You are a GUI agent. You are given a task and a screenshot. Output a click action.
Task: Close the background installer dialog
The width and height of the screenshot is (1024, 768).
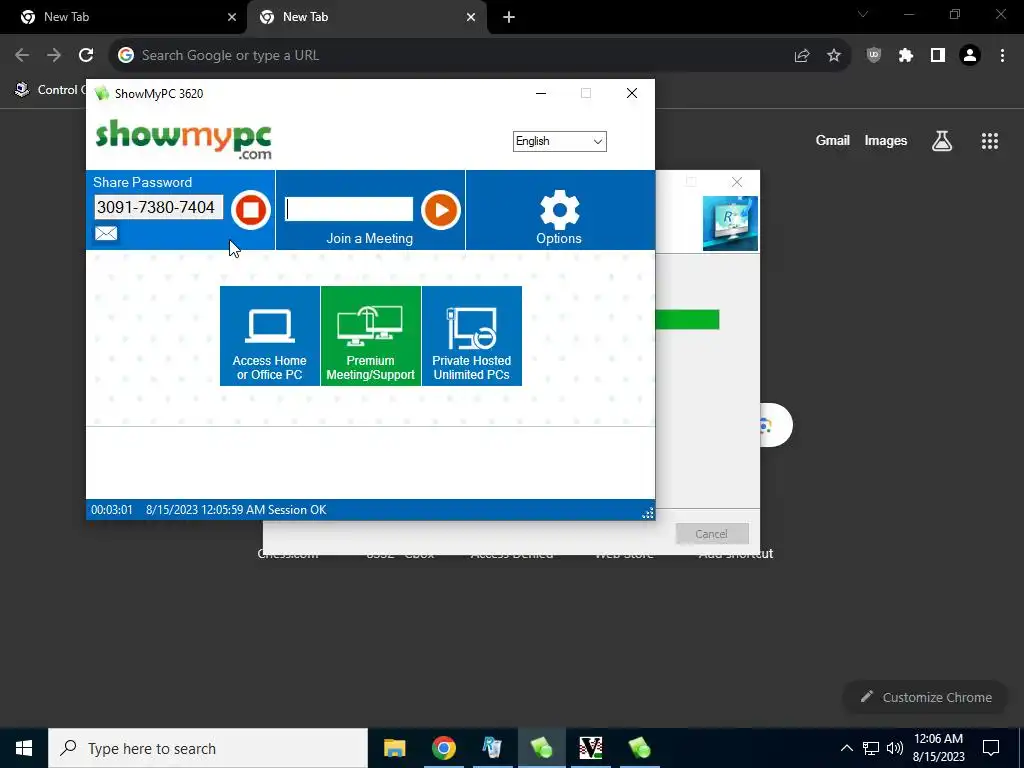click(x=737, y=182)
